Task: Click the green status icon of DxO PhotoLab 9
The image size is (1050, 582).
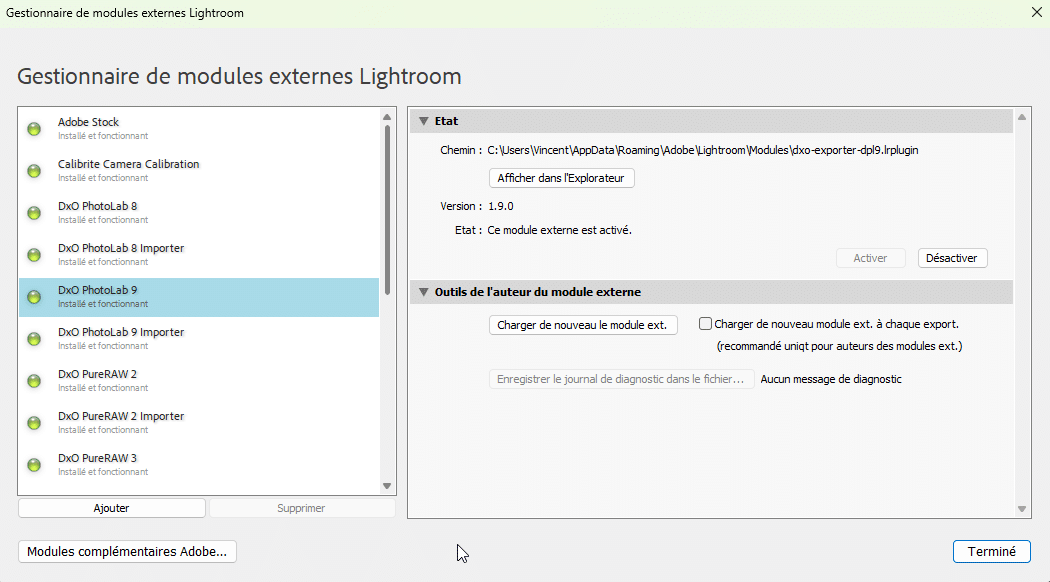Action: click(34, 297)
